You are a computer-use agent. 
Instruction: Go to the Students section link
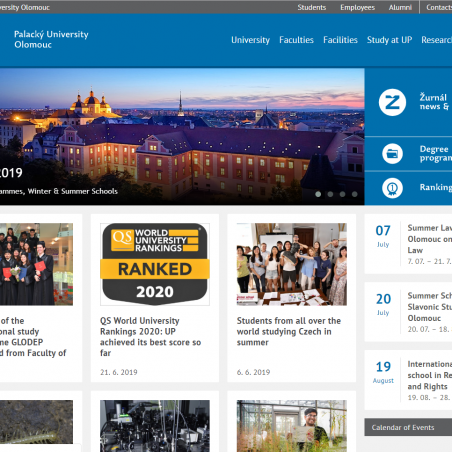click(x=312, y=7)
